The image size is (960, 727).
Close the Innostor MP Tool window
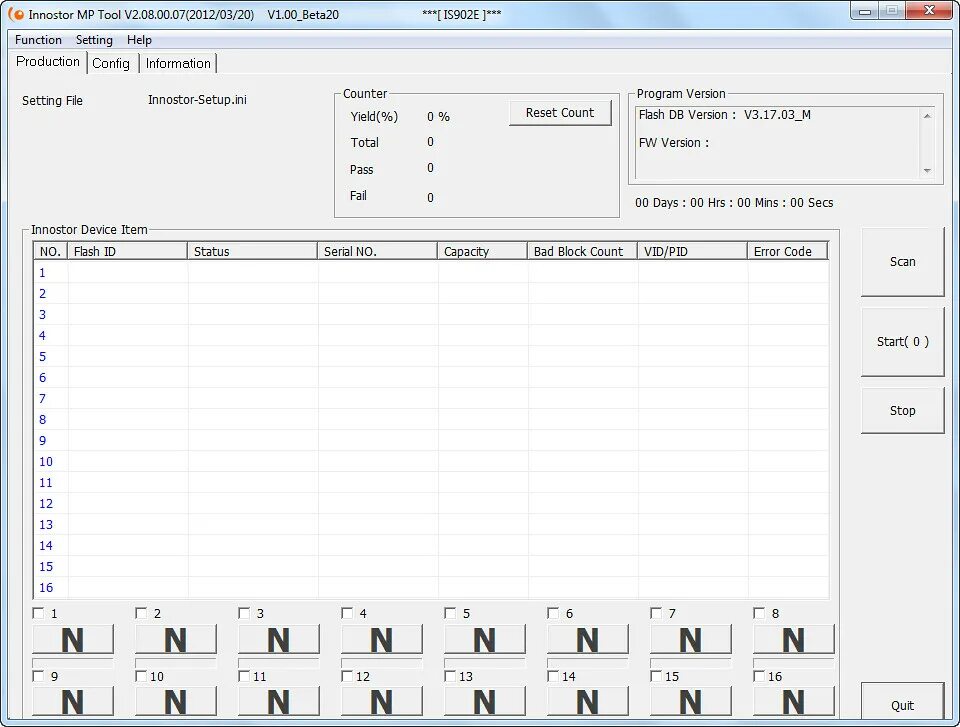pyautogui.click(x=929, y=10)
